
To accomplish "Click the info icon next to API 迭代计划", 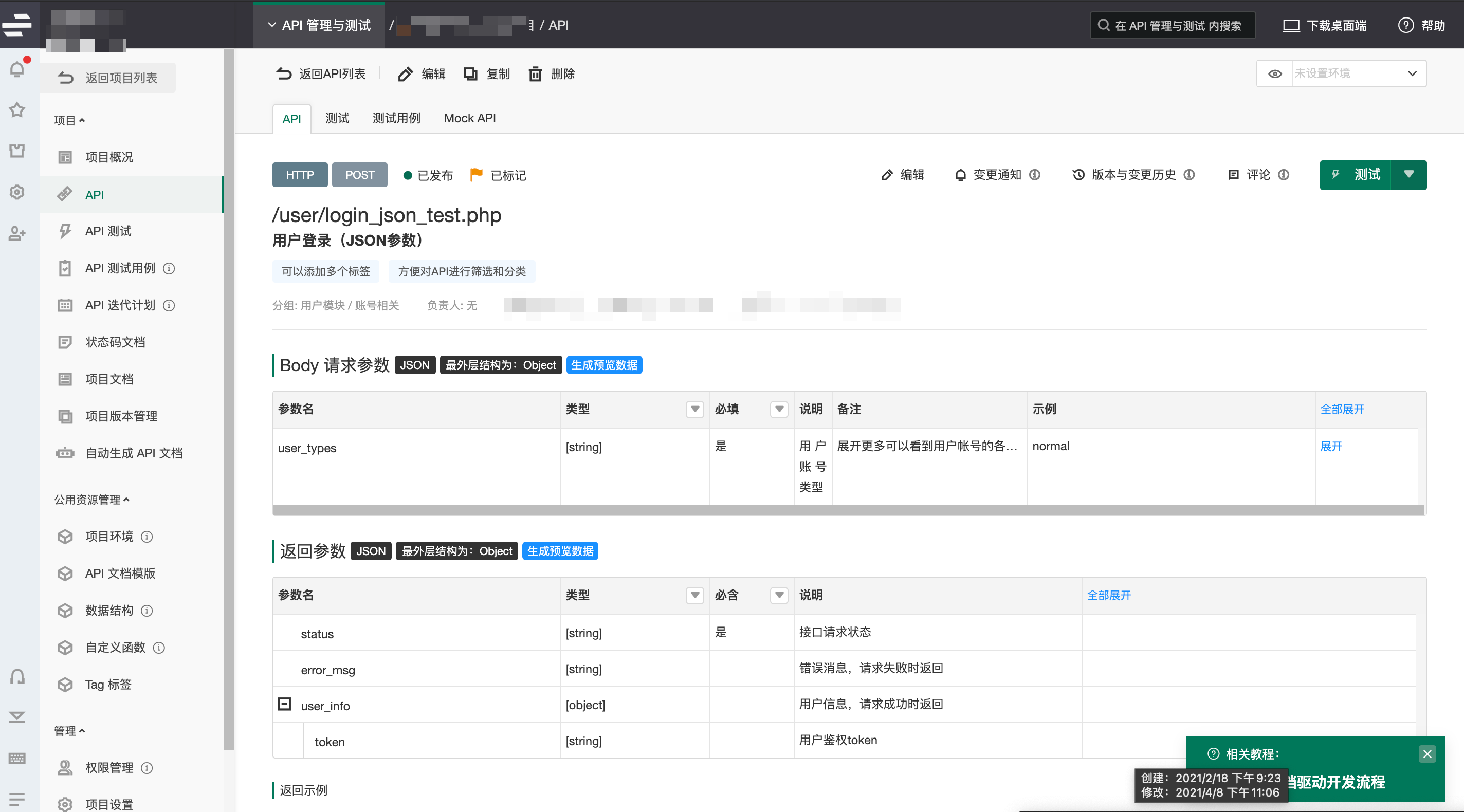I will (x=169, y=305).
